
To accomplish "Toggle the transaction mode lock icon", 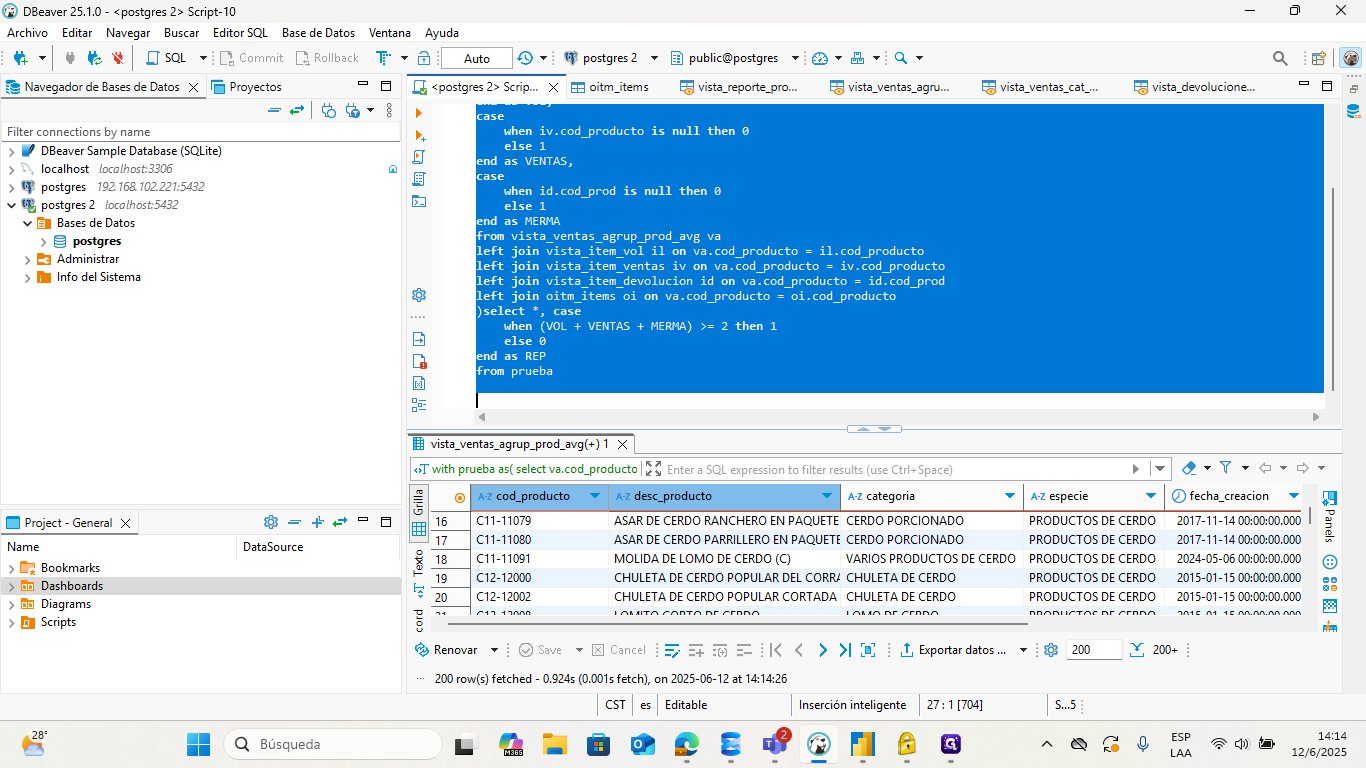I will pos(424,58).
